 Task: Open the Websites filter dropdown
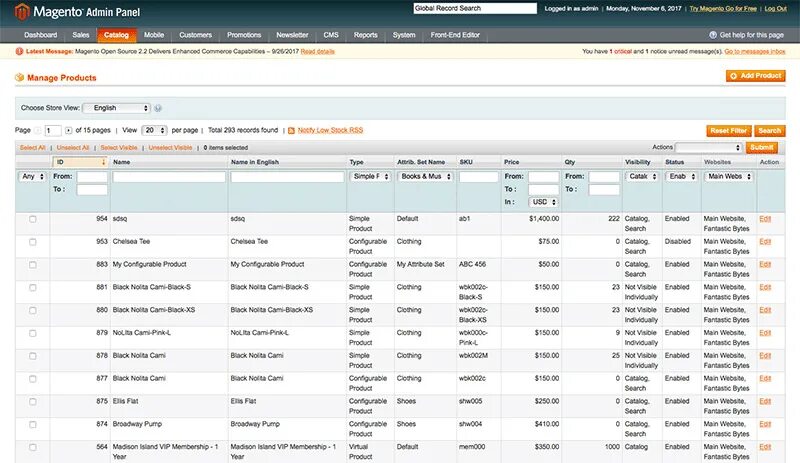pos(729,177)
